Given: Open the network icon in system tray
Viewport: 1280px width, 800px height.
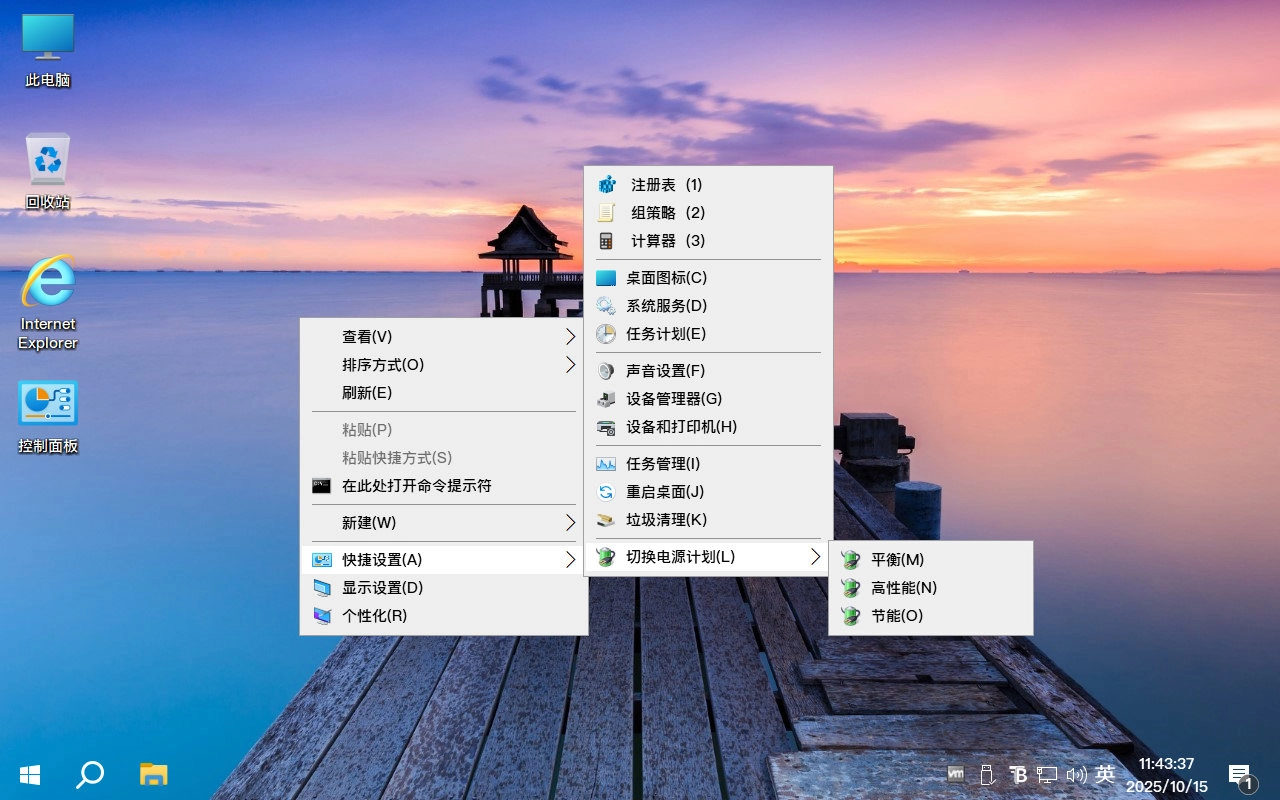Looking at the screenshot, I should tap(1046, 774).
